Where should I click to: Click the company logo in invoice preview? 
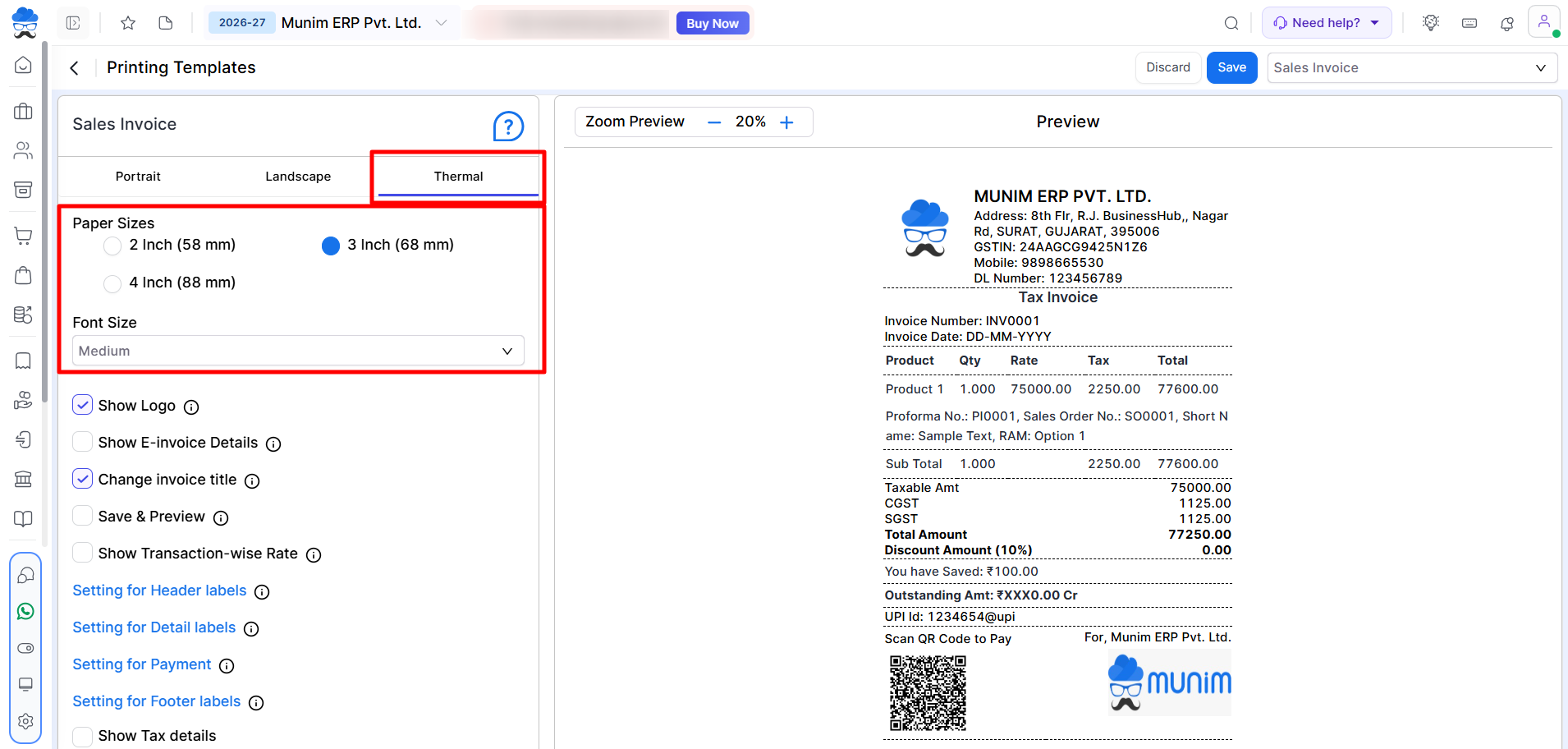925,228
